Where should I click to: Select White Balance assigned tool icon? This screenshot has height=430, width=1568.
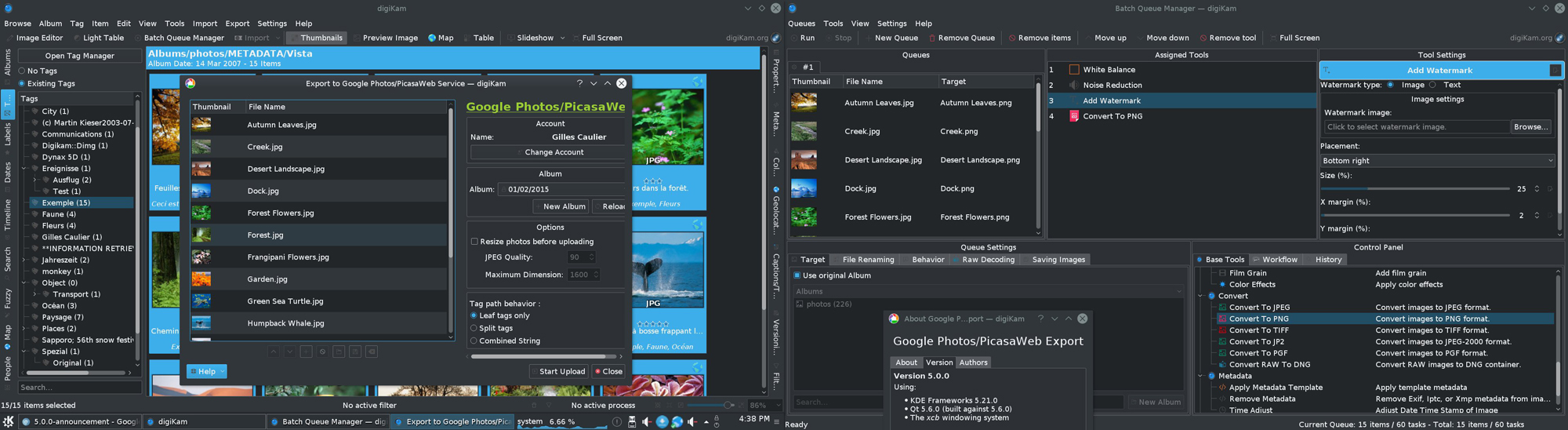(1074, 70)
